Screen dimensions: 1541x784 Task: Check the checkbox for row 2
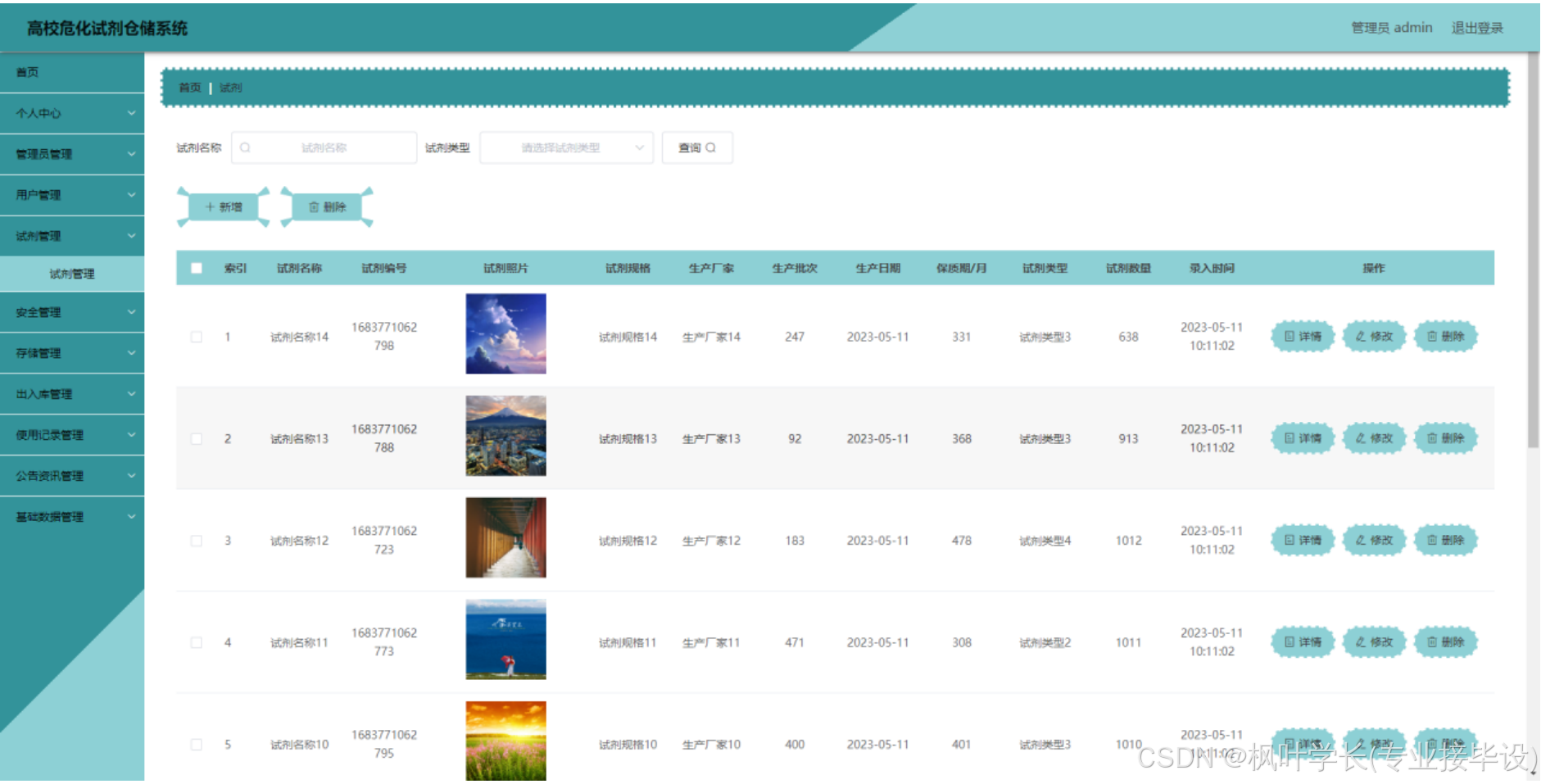[x=197, y=439]
